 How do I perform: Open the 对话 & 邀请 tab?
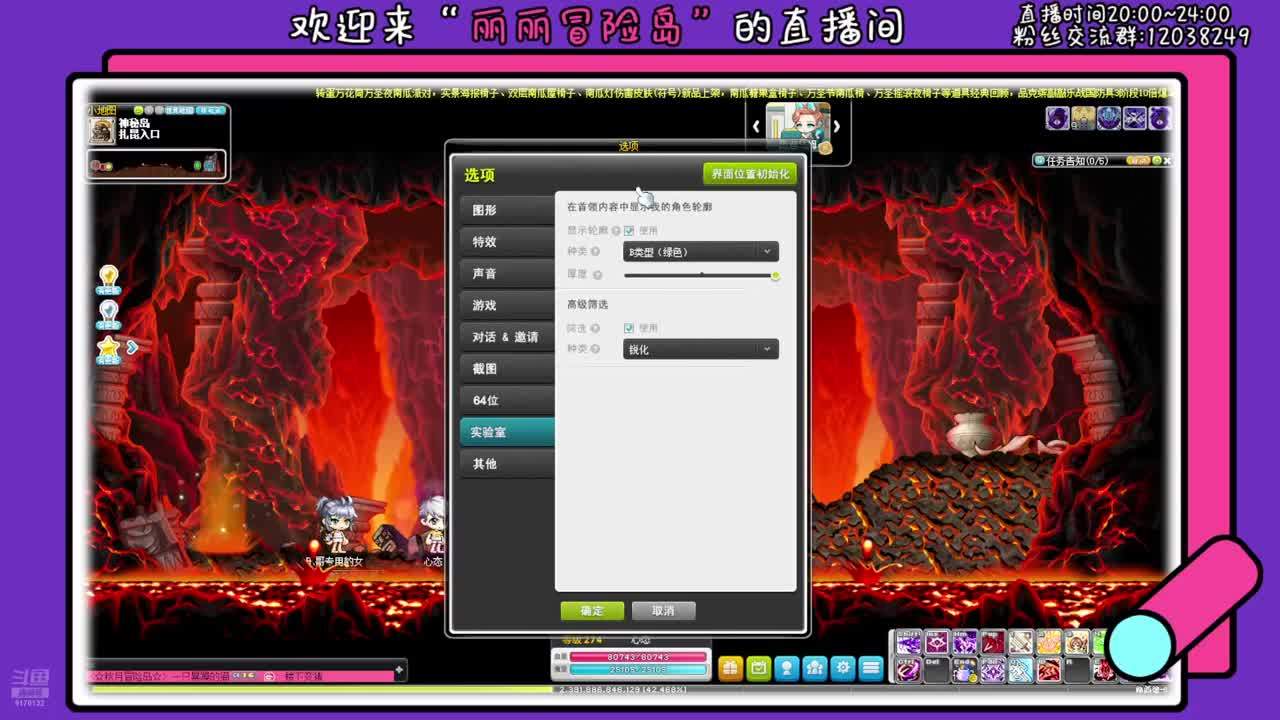(x=507, y=337)
